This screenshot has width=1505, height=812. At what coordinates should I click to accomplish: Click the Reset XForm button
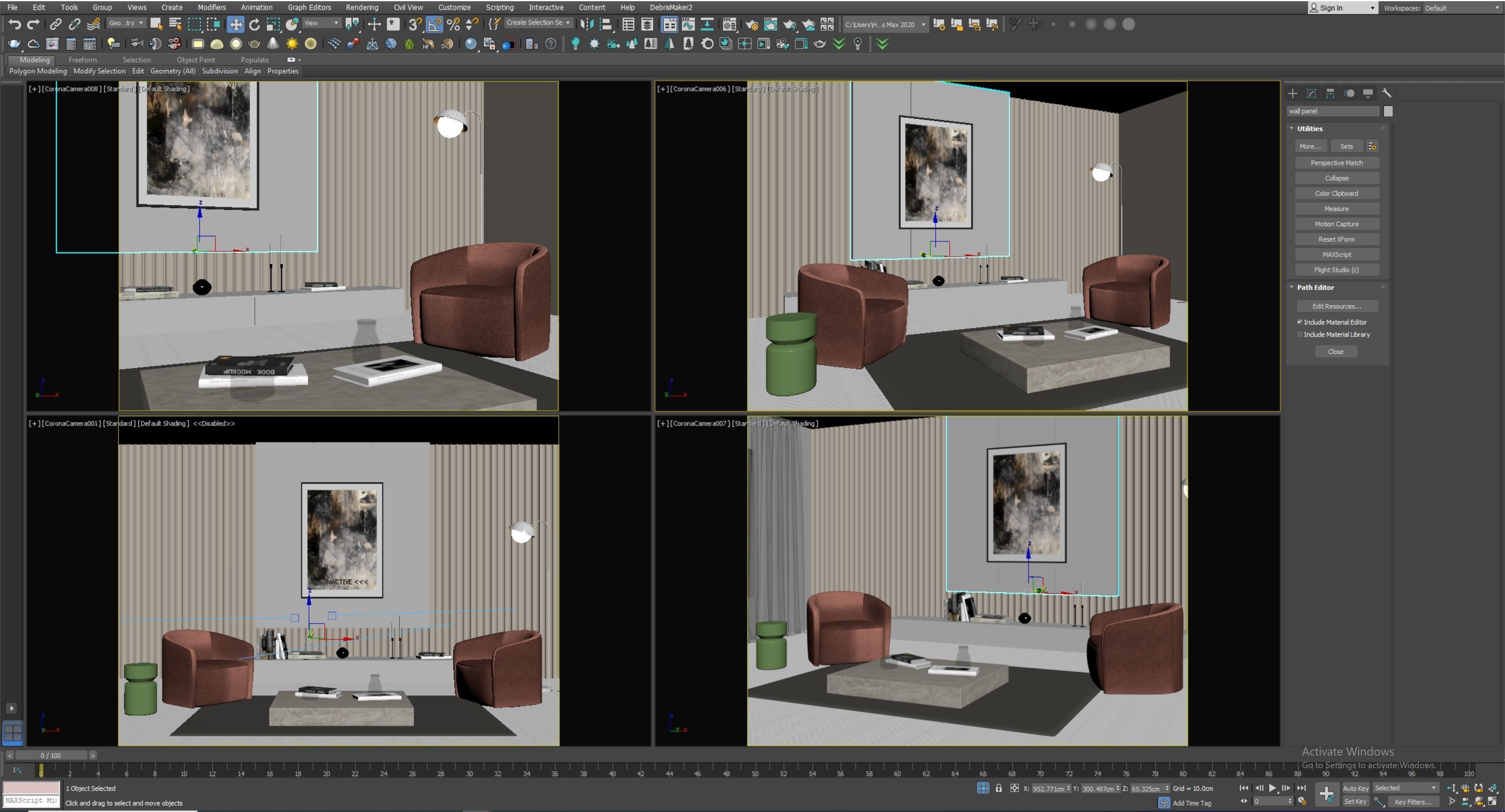[x=1337, y=239]
